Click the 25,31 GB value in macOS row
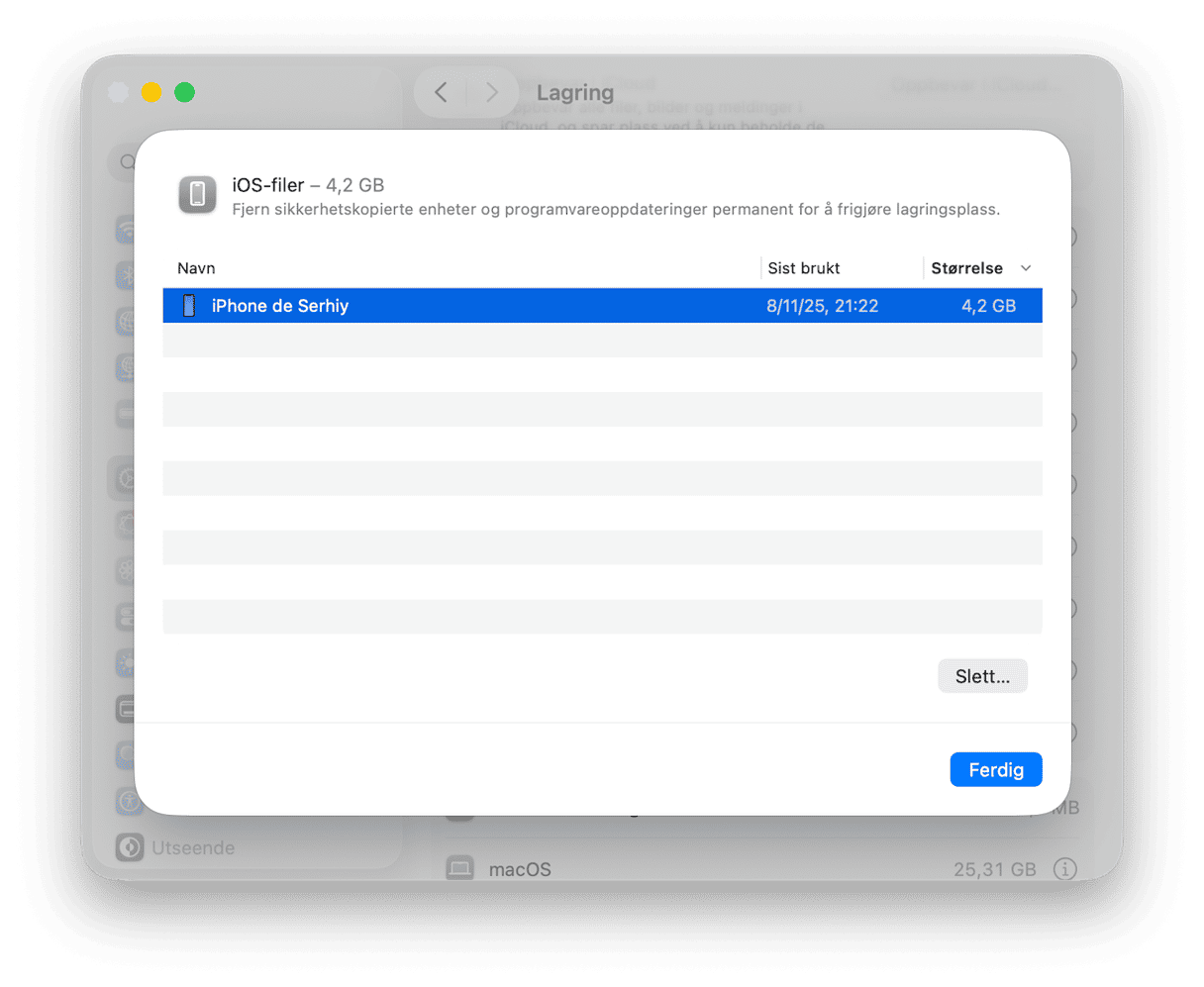The width and height of the screenshot is (1204, 987). [994, 869]
